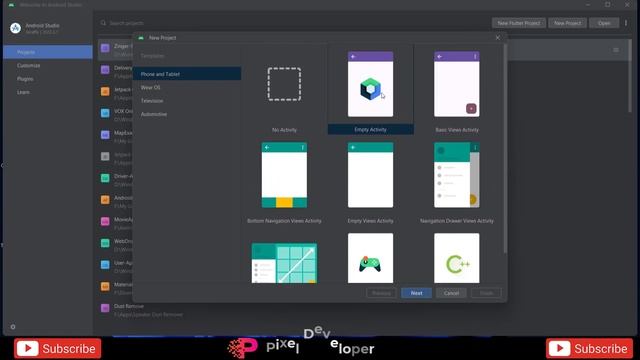Click the Next button
The width and height of the screenshot is (640, 360).
coord(416,293)
